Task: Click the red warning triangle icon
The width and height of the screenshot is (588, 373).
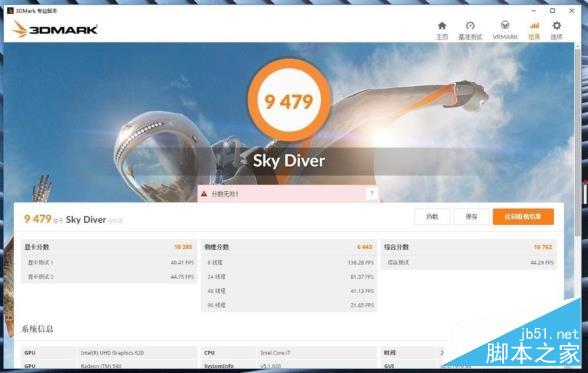Action: 204,194
